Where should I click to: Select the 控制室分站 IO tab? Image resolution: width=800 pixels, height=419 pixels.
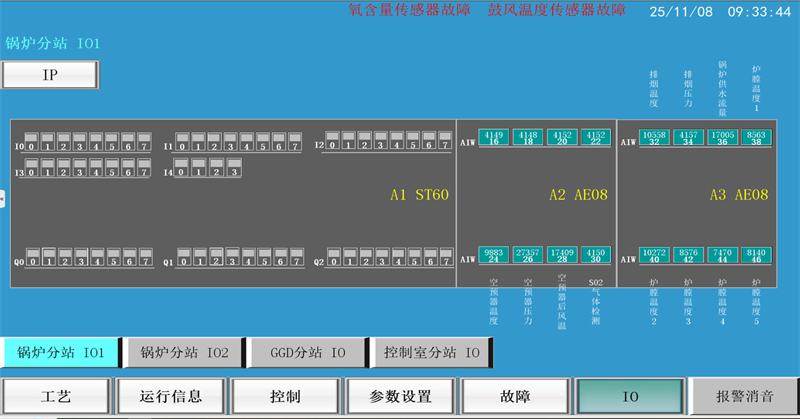[x=431, y=353]
